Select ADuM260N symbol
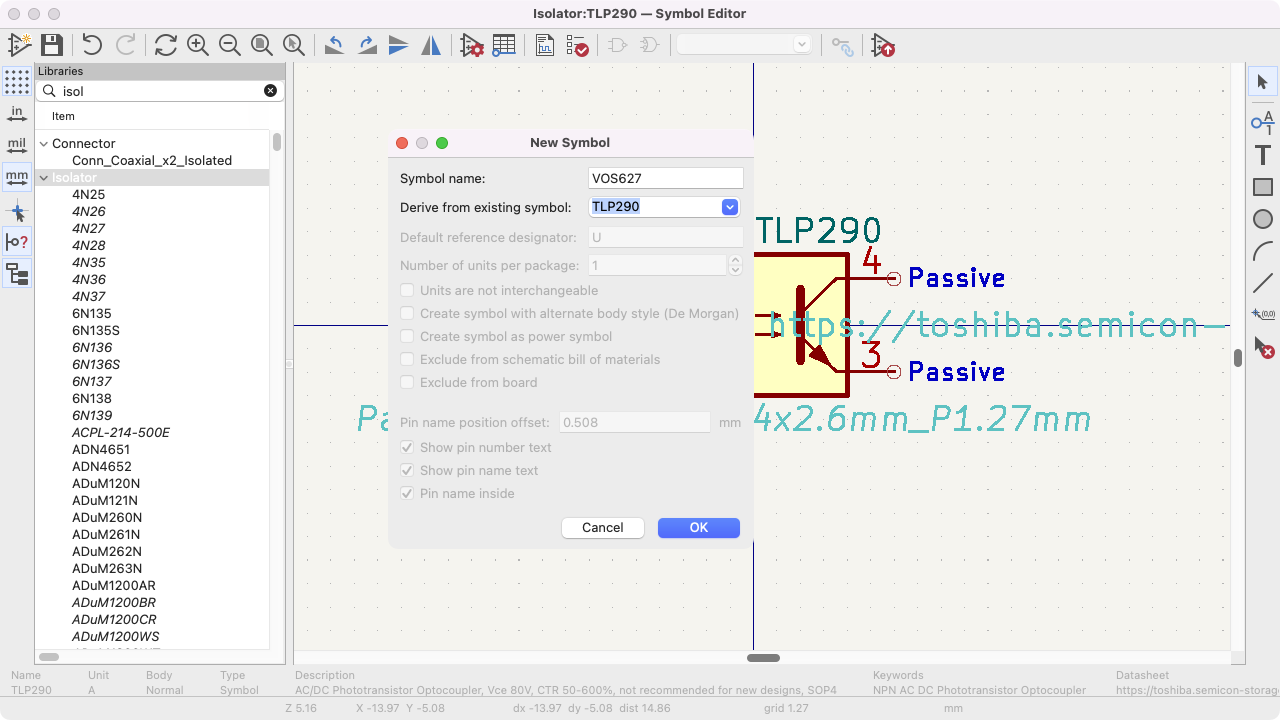This screenshot has height=720, width=1280. tap(107, 518)
